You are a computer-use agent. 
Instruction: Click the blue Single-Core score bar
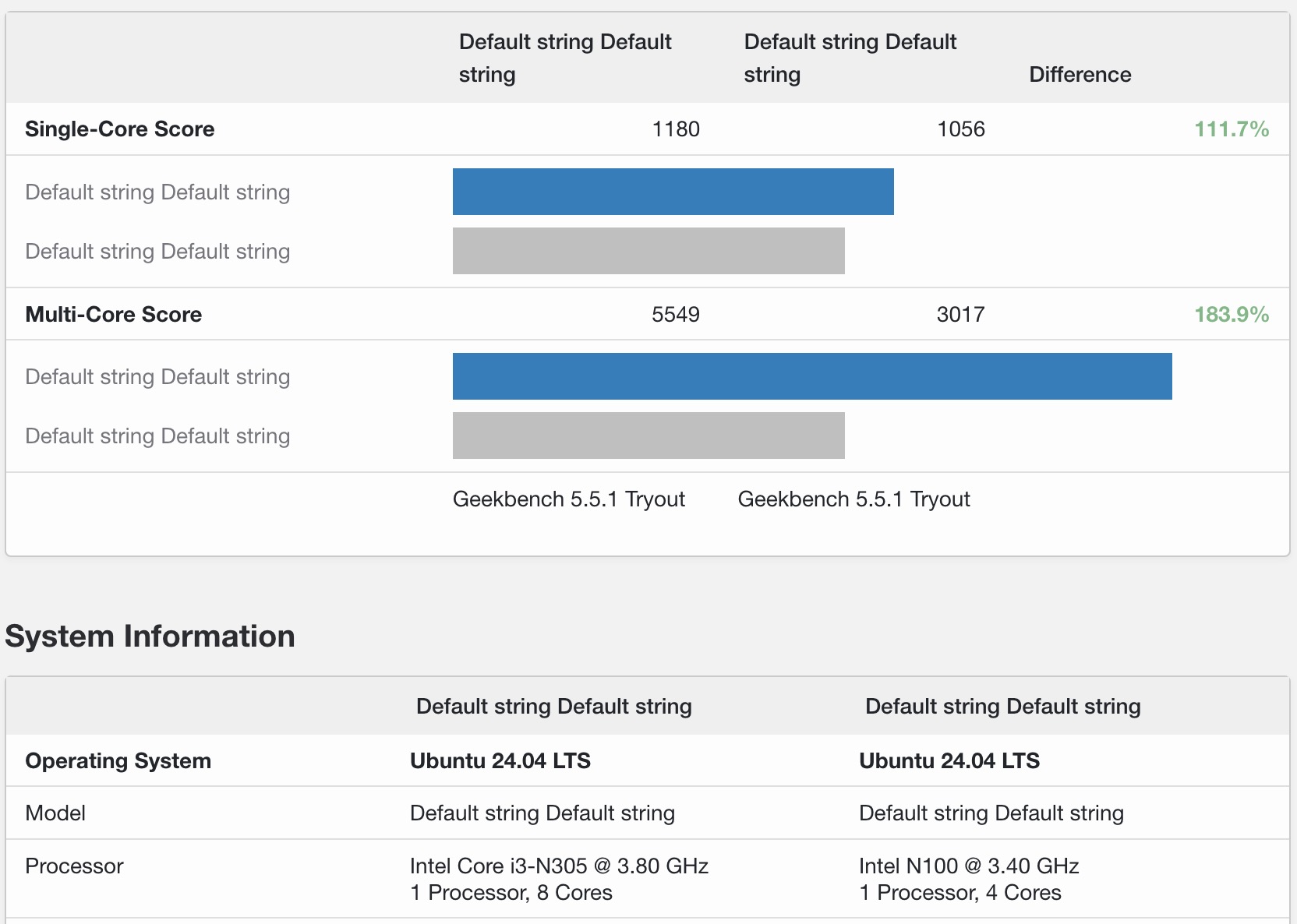673,192
